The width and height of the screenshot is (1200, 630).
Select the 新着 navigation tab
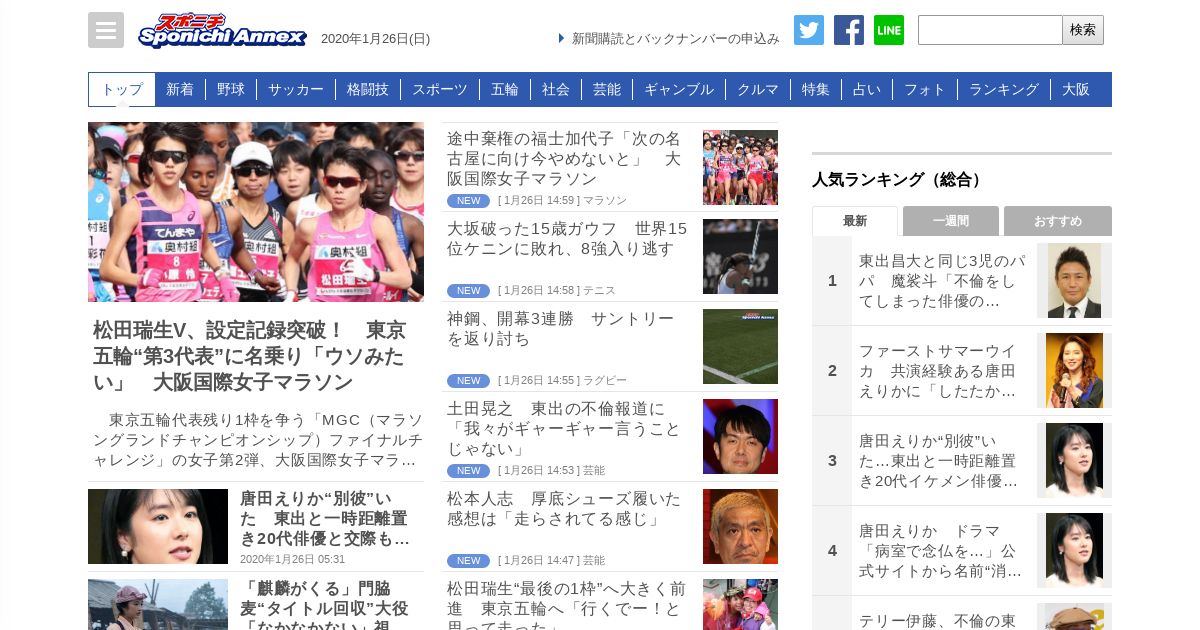[180, 89]
